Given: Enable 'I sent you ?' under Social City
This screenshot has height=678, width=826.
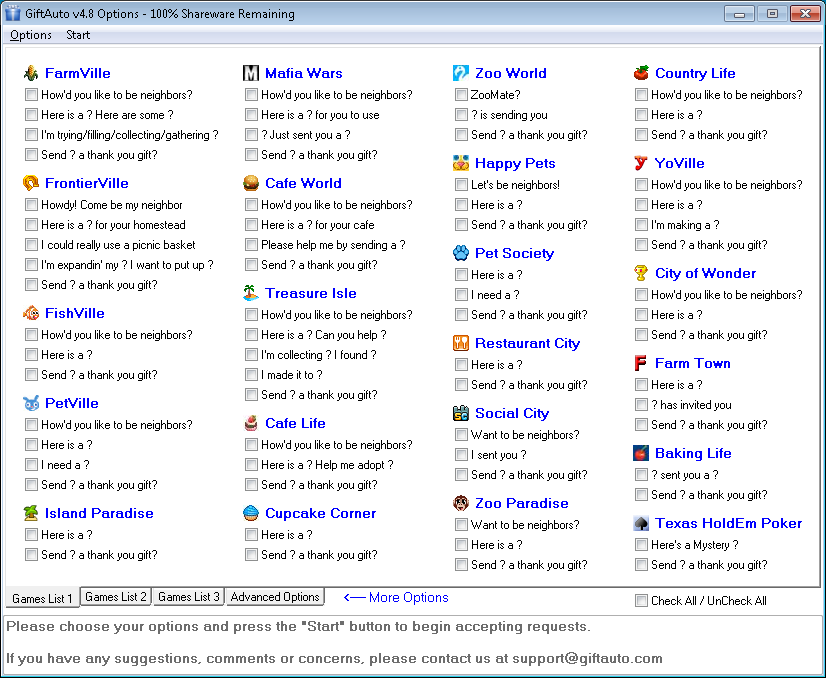Looking at the screenshot, I should pos(461,455).
